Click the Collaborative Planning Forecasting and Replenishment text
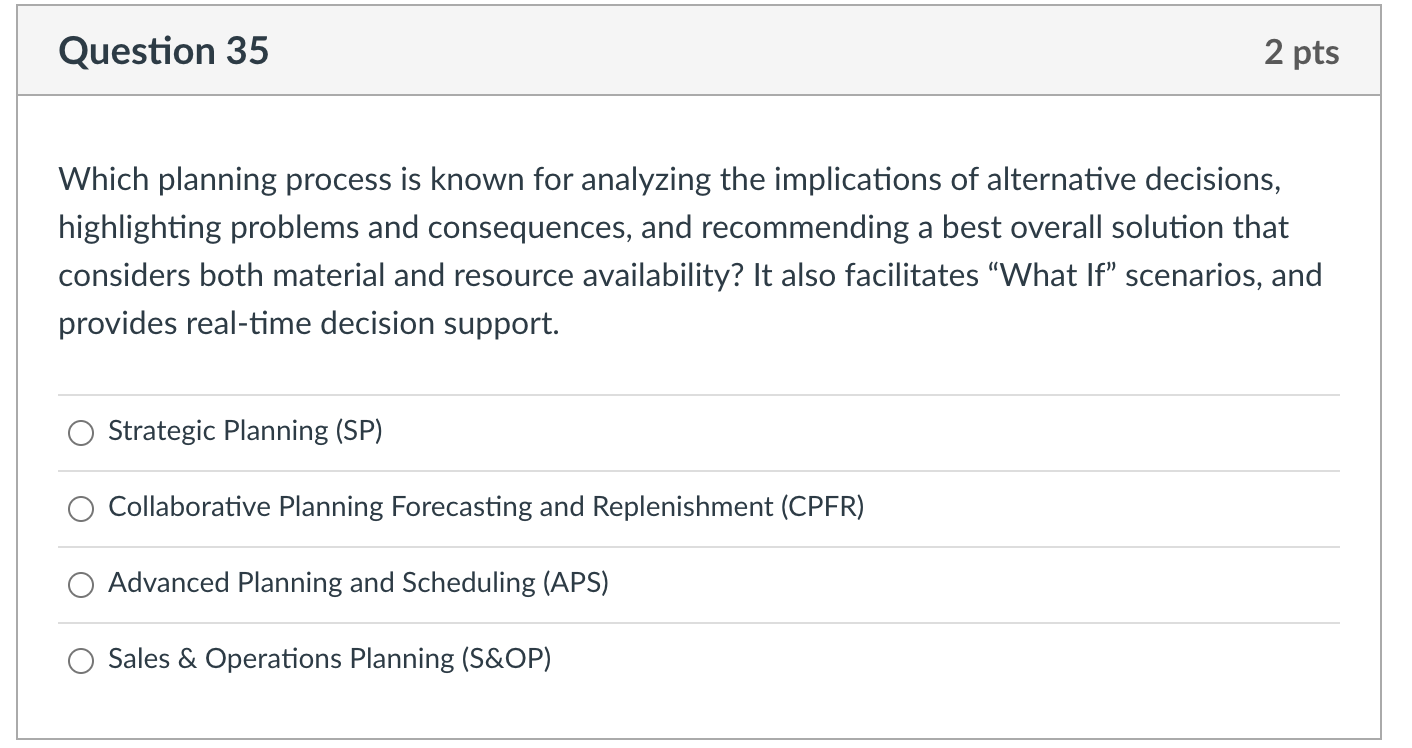1412x748 pixels. [x=485, y=507]
